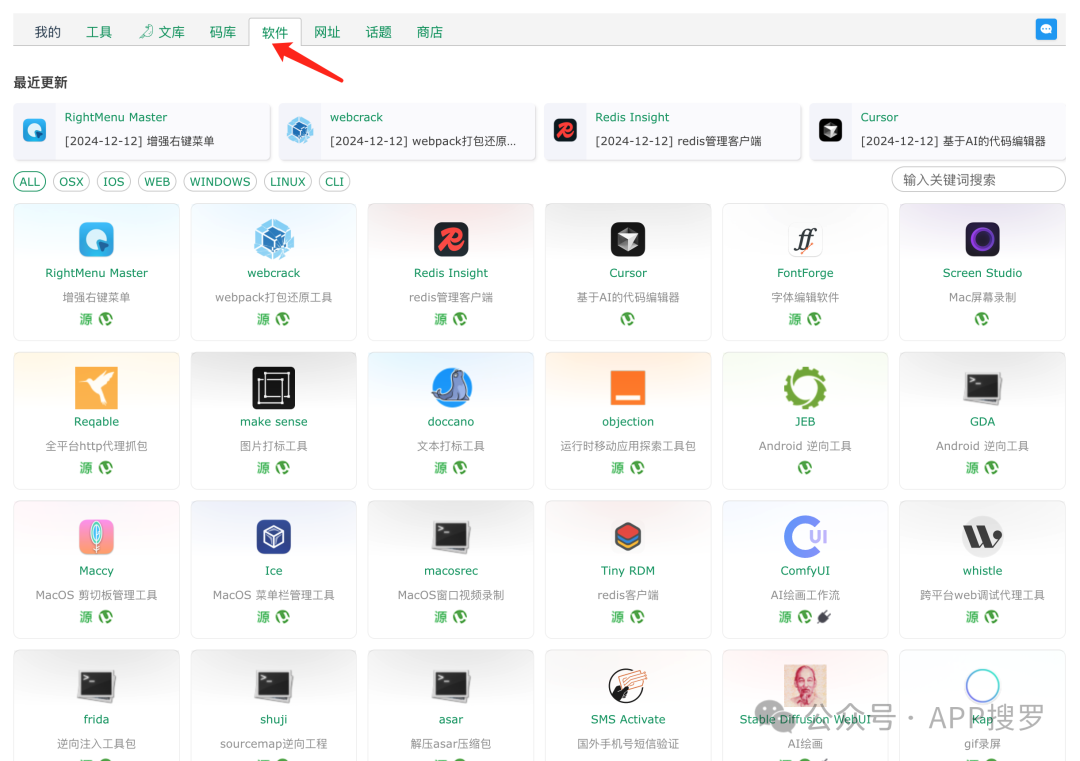Image resolution: width=1080 pixels, height=761 pixels.
Task: Click the whistle W icon
Action: pyautogui.click(x=982, y=536)
